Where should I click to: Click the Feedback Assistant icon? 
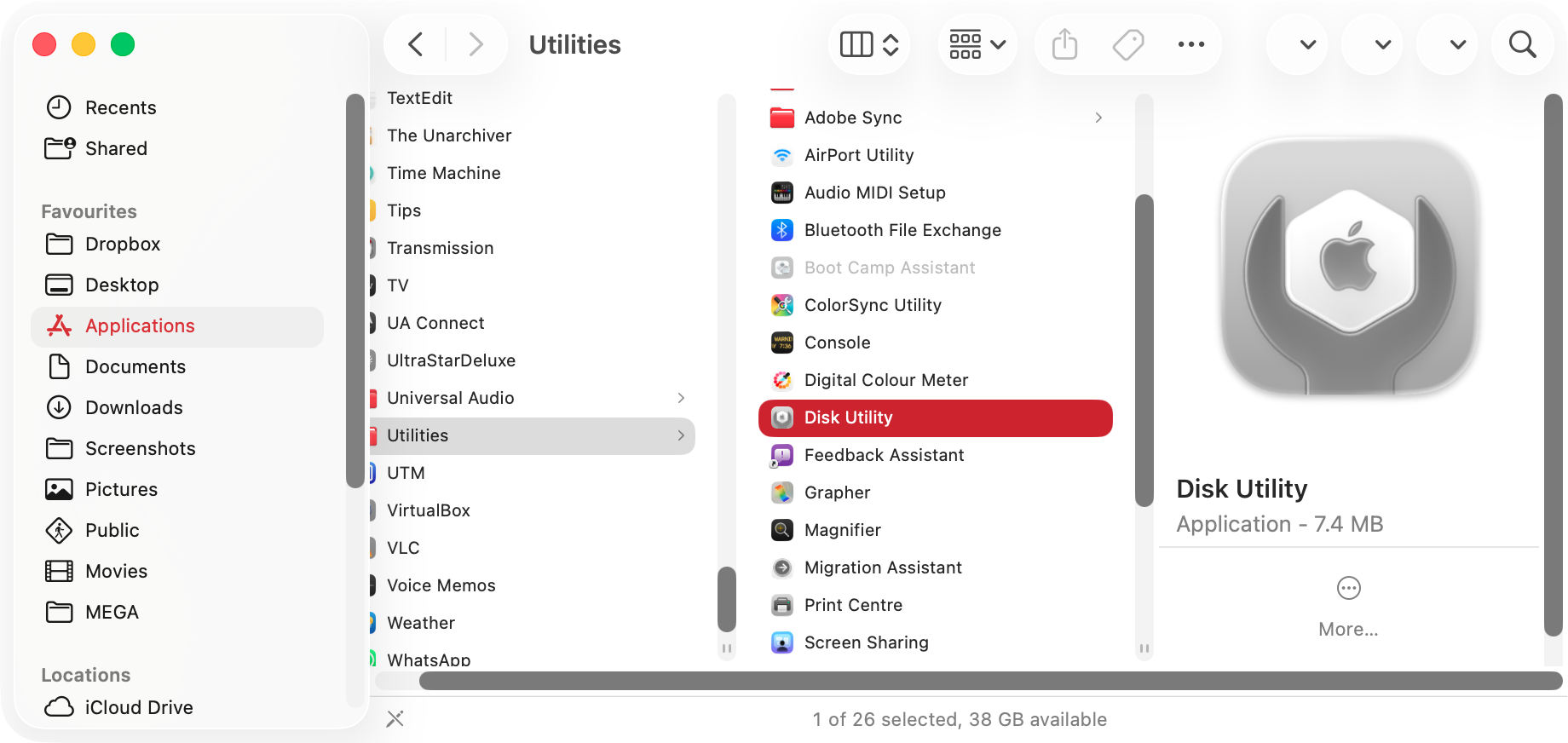tap(782, 455)
